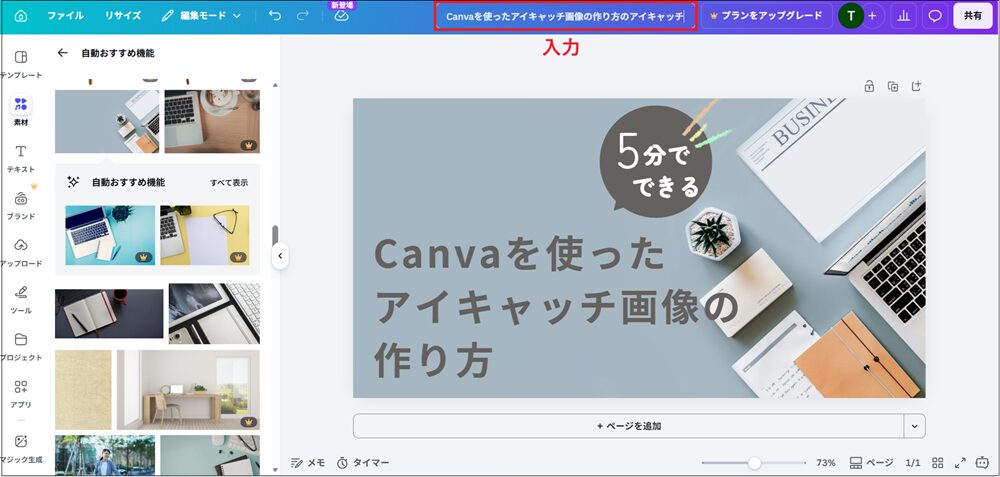The image size is (1000, 477).
Task: Undo the last action
Action: point(275,16)
